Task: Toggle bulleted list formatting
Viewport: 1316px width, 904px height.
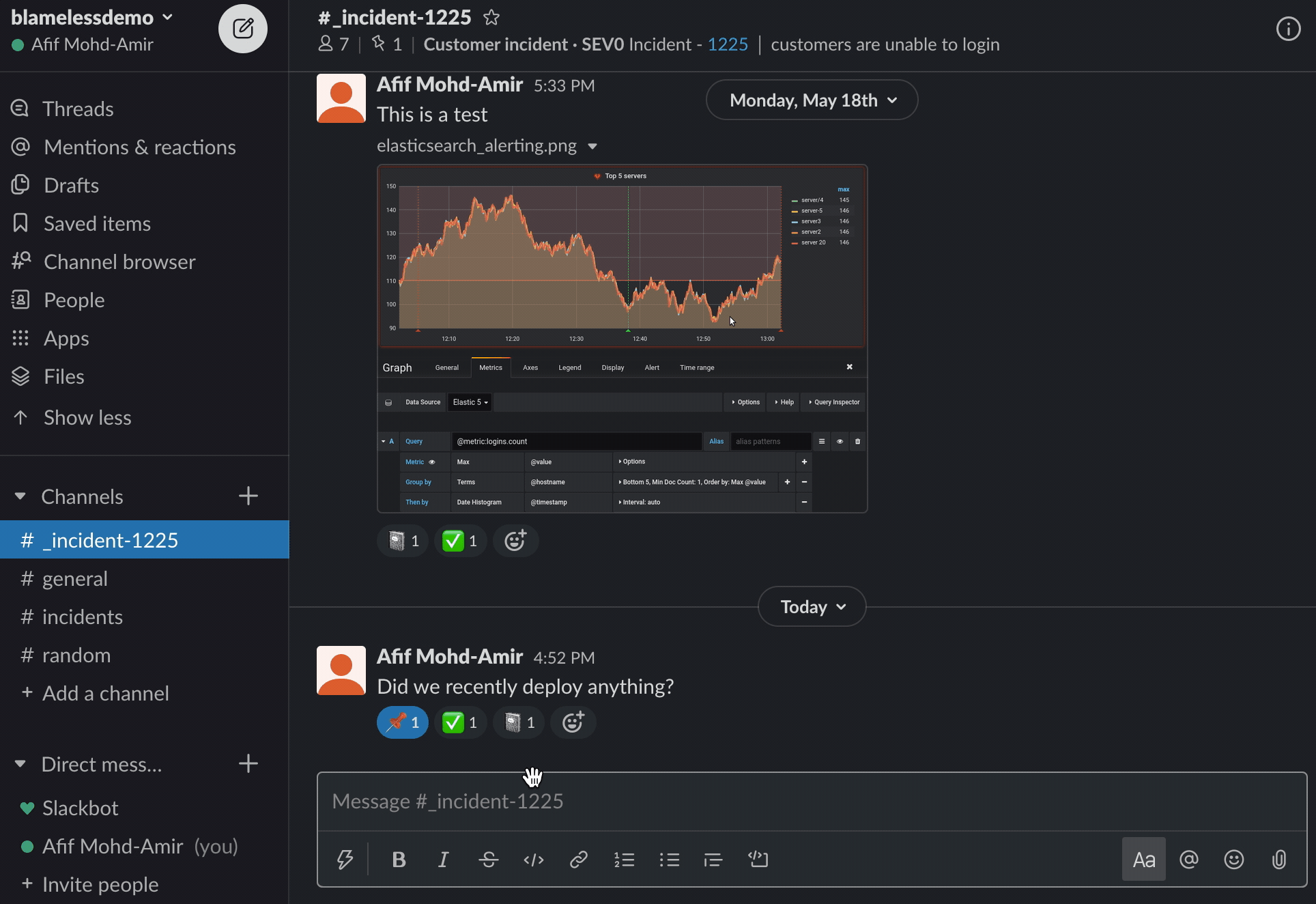Action: [669, 859]
